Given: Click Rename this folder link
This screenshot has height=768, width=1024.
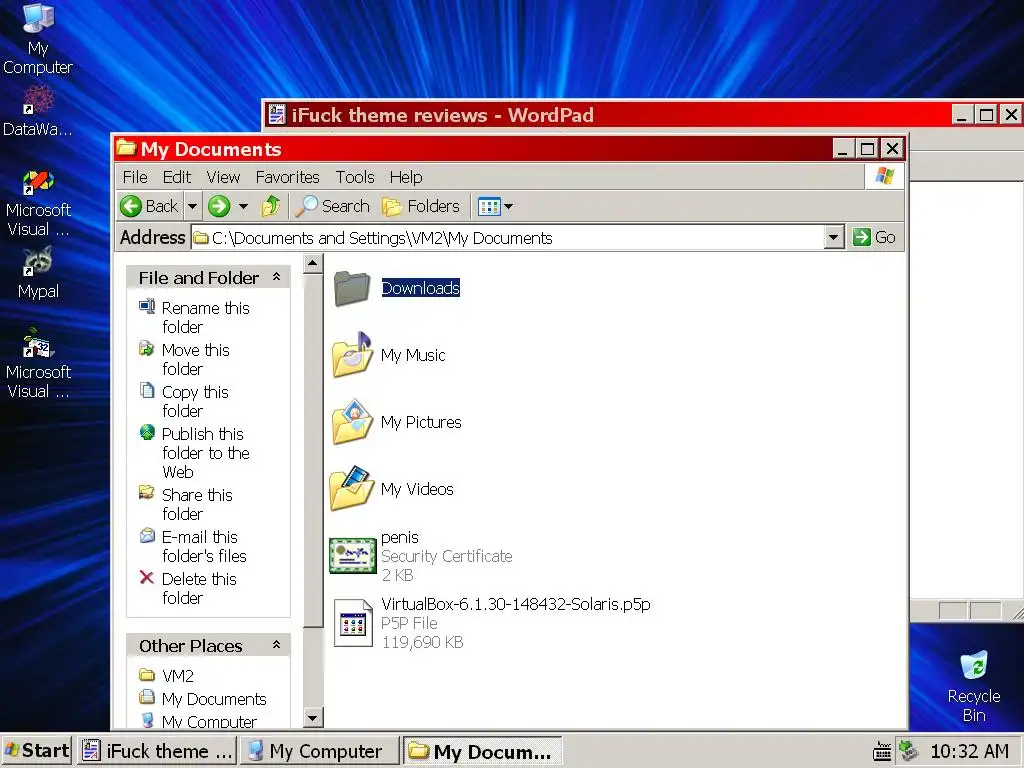Looking at the screenshot, I should pos(204,317).
